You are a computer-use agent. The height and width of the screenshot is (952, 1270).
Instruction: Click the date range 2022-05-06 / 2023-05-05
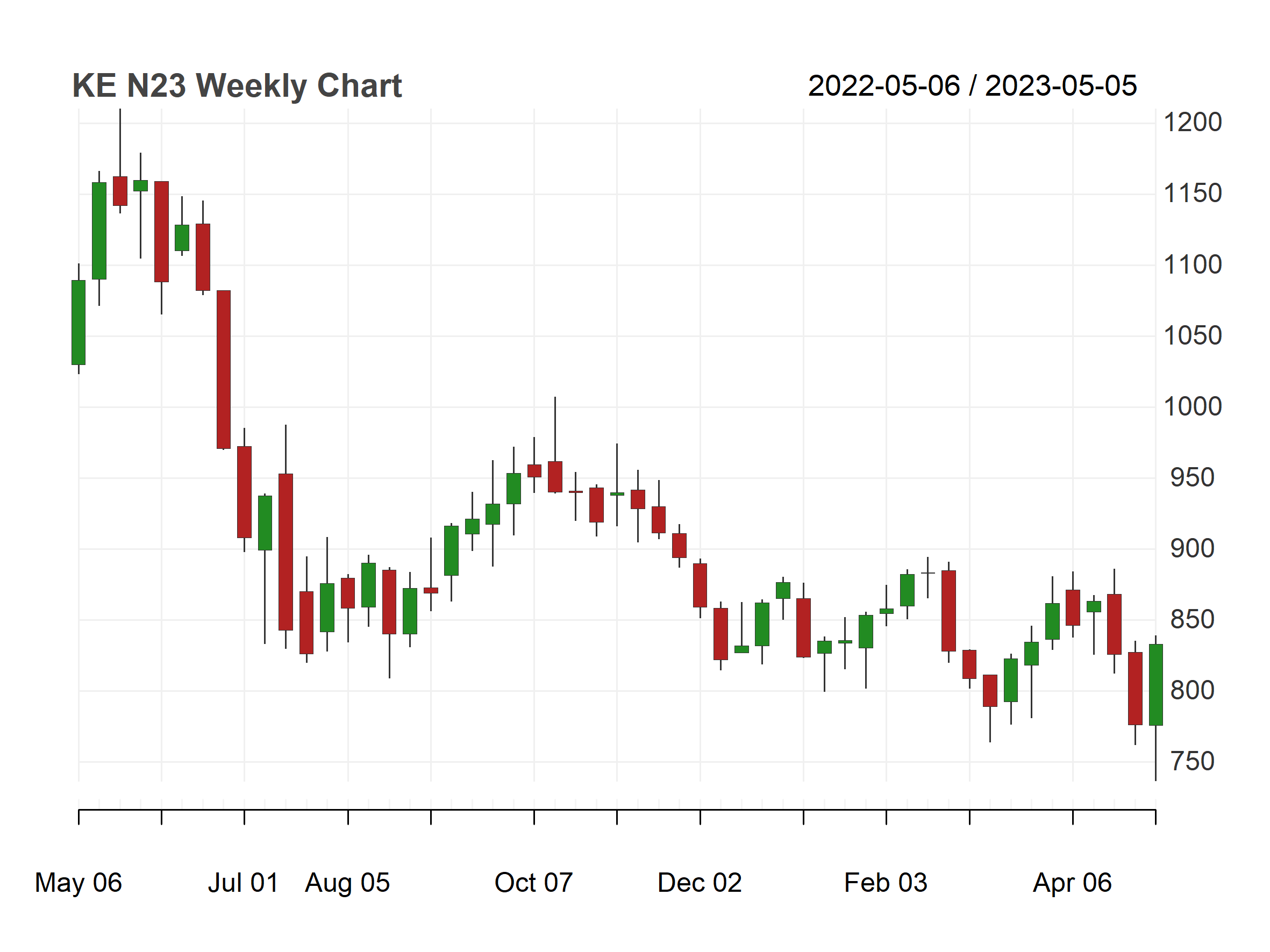pos(972,86)
